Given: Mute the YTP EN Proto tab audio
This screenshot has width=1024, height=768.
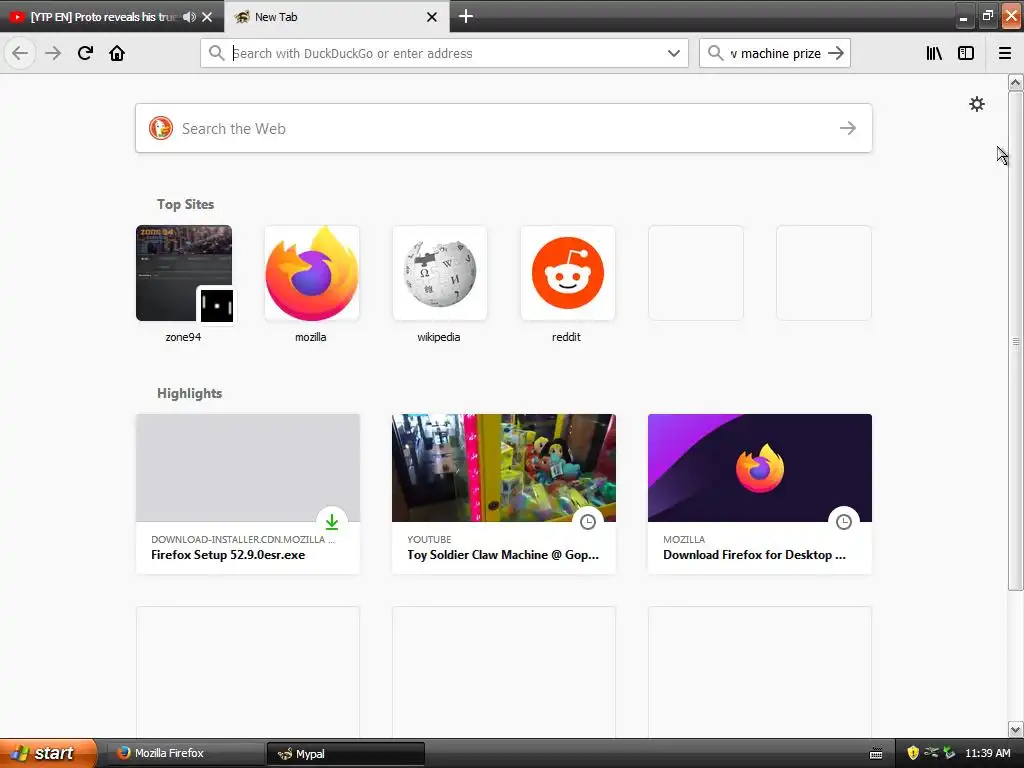Looking at the screenshot, I should (x=189, y=17).
